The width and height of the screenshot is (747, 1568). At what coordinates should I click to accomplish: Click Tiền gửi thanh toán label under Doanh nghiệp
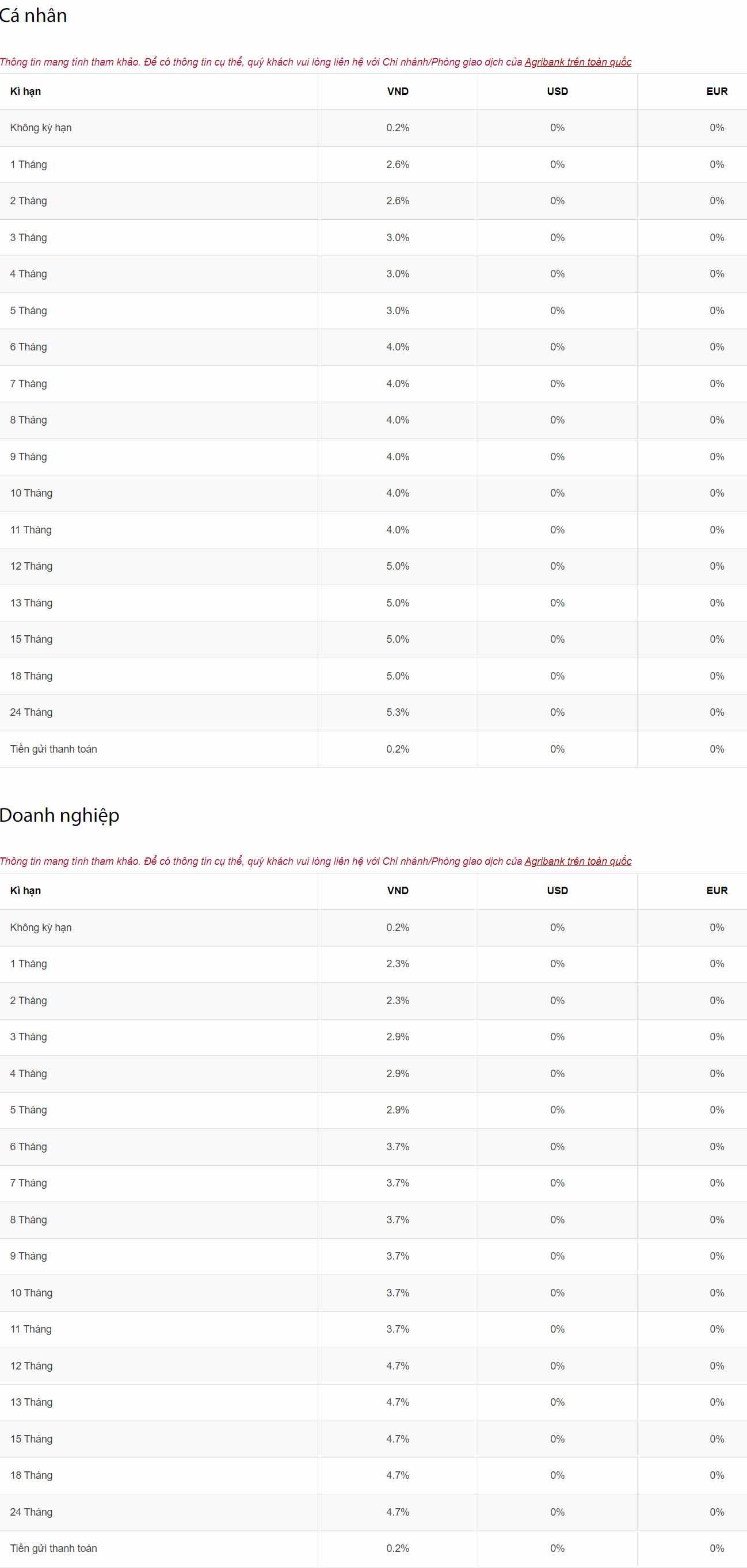(54, 1548)
